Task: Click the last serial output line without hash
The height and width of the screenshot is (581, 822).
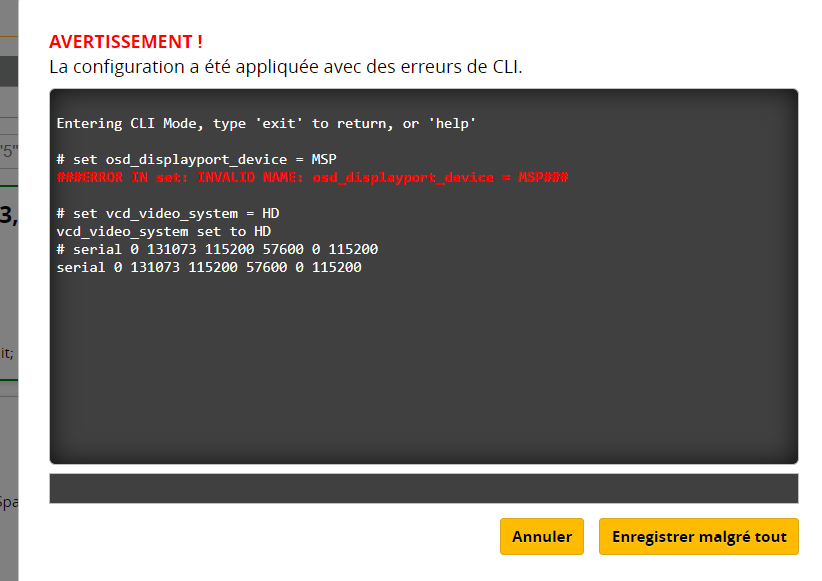Action: click(x=209, y=268)
